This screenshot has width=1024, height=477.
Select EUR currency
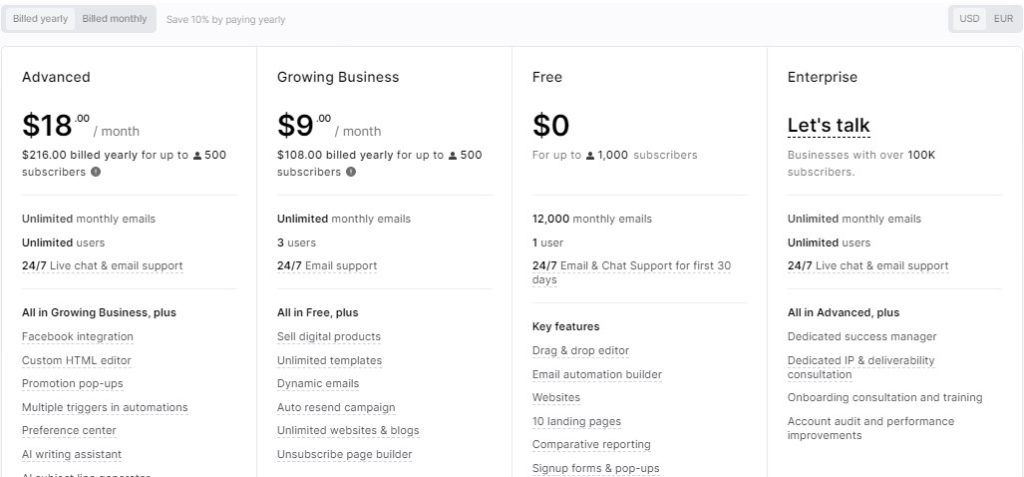pos(1003,19)
